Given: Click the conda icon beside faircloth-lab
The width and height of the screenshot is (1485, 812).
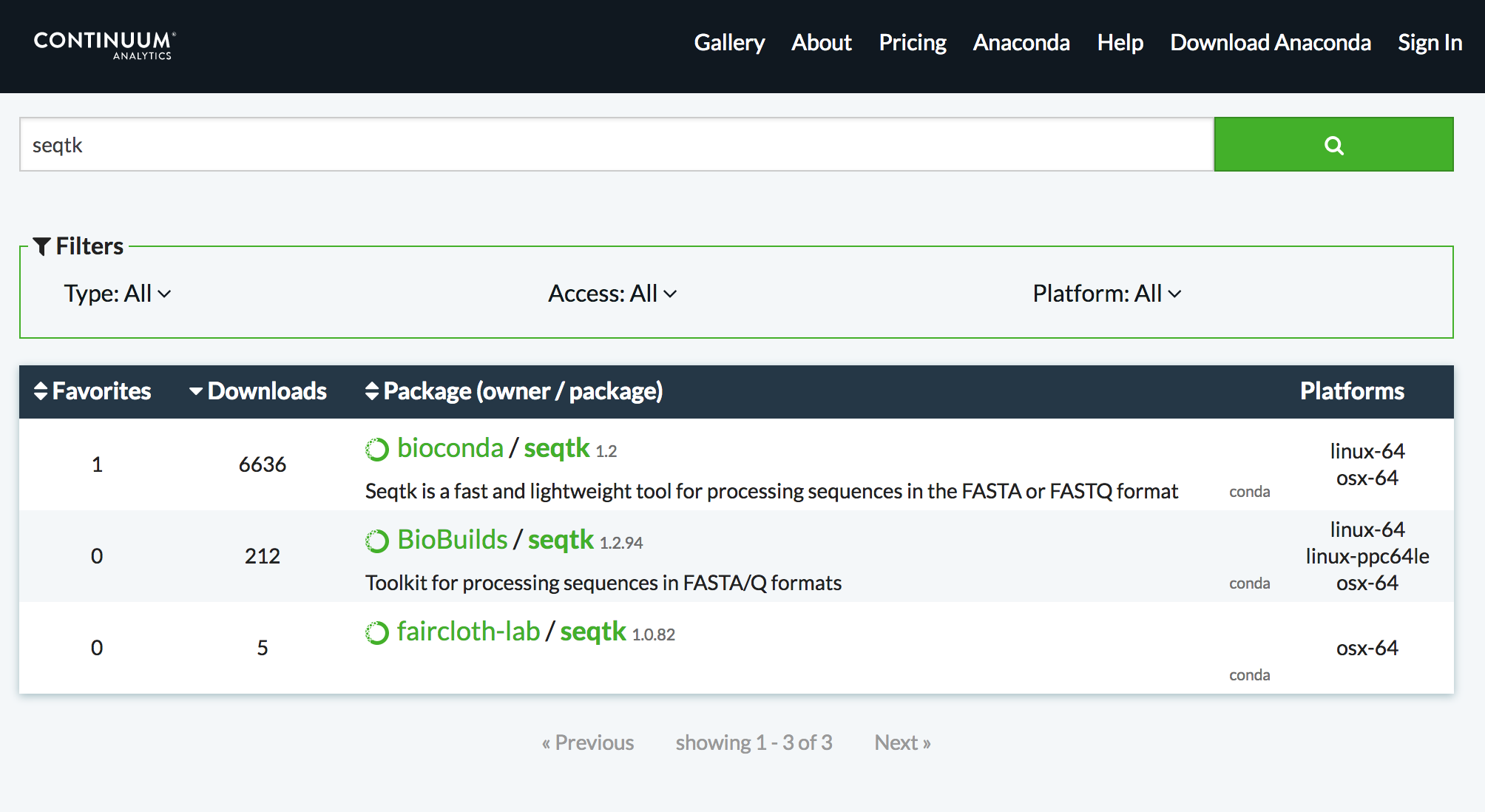Looking at the screenshot, I should click(377, 632).
